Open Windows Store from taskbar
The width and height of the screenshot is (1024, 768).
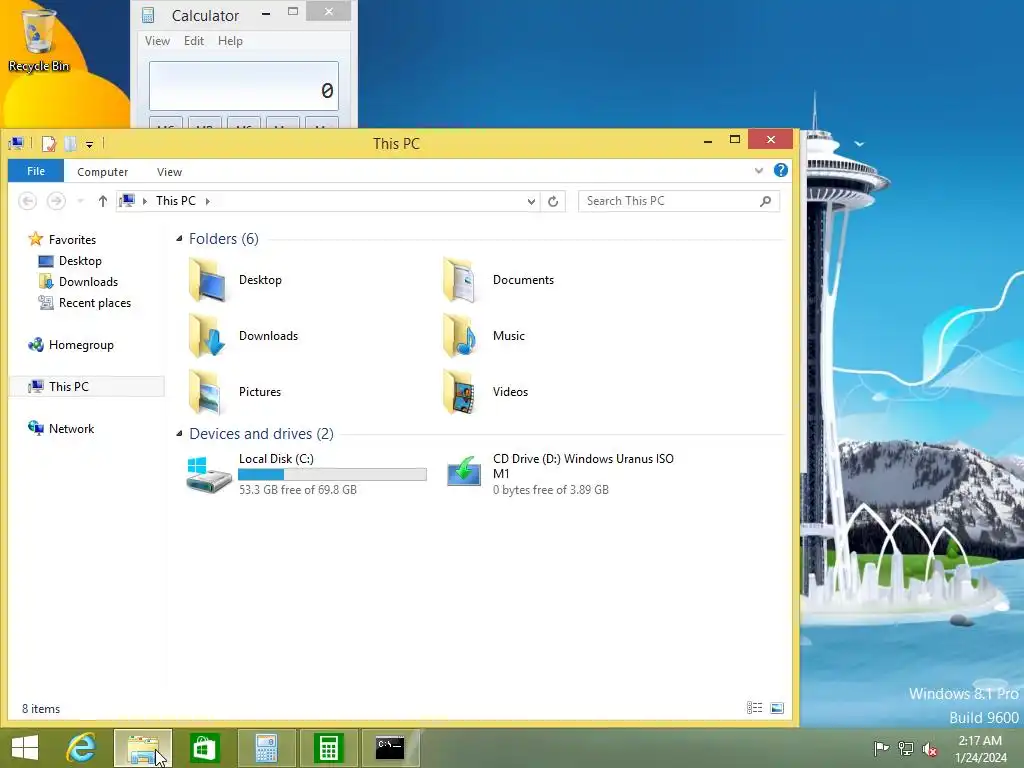(204, 748)
